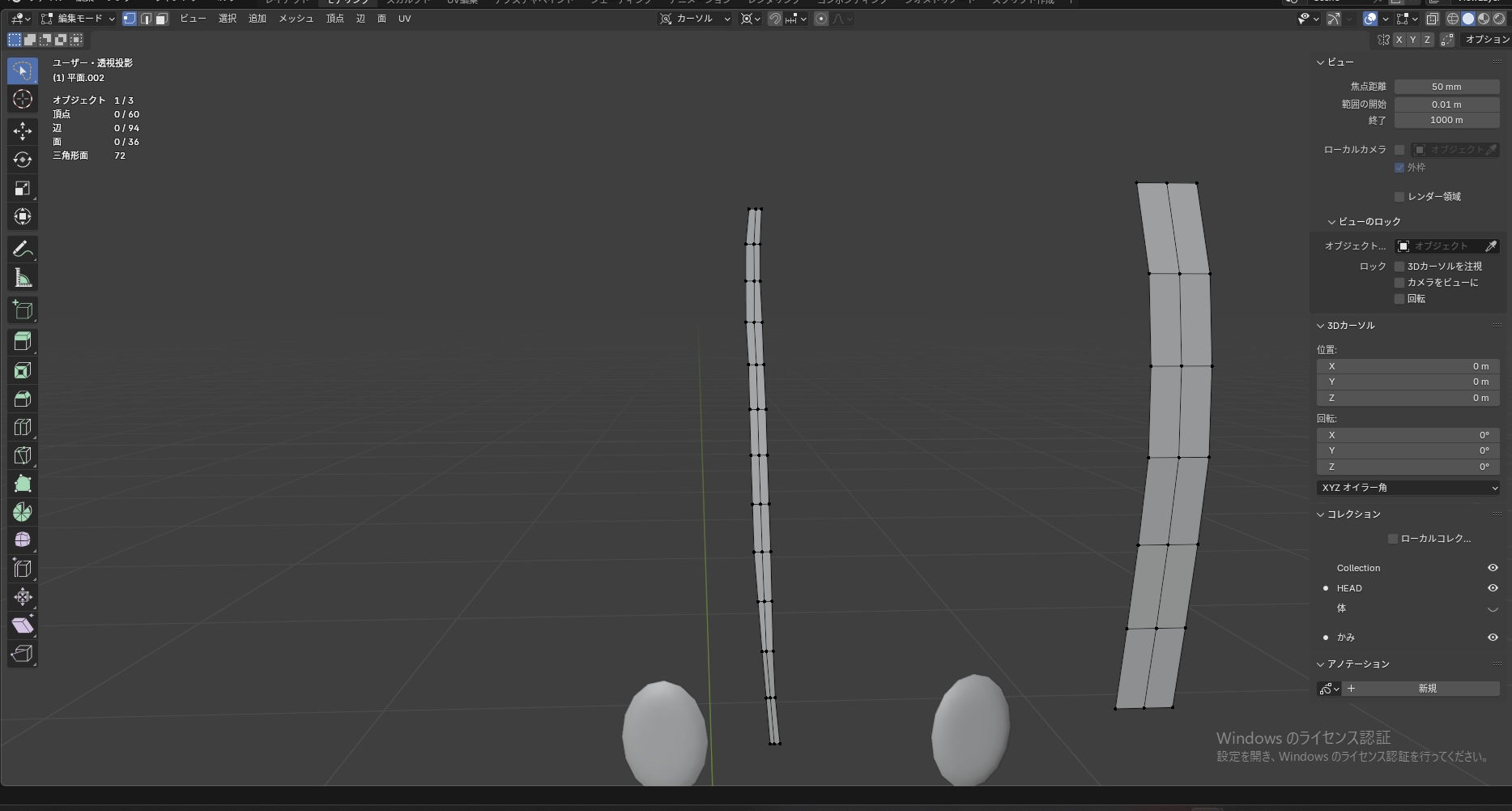Enable レンダー領域 checkbox
Viewport: 1512px width, 811px height.
pos(1399,197)
